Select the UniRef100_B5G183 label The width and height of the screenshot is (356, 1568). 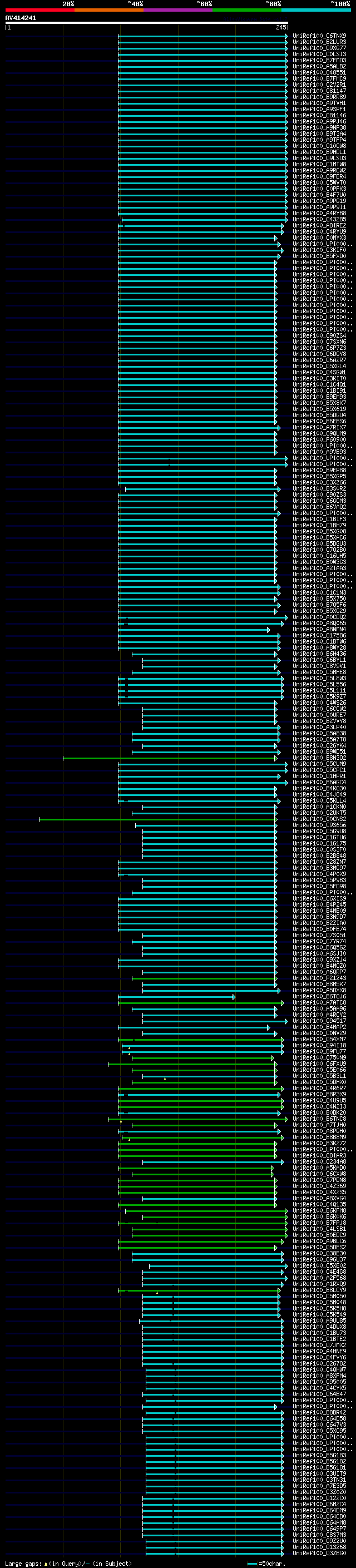coord(319,1455)
